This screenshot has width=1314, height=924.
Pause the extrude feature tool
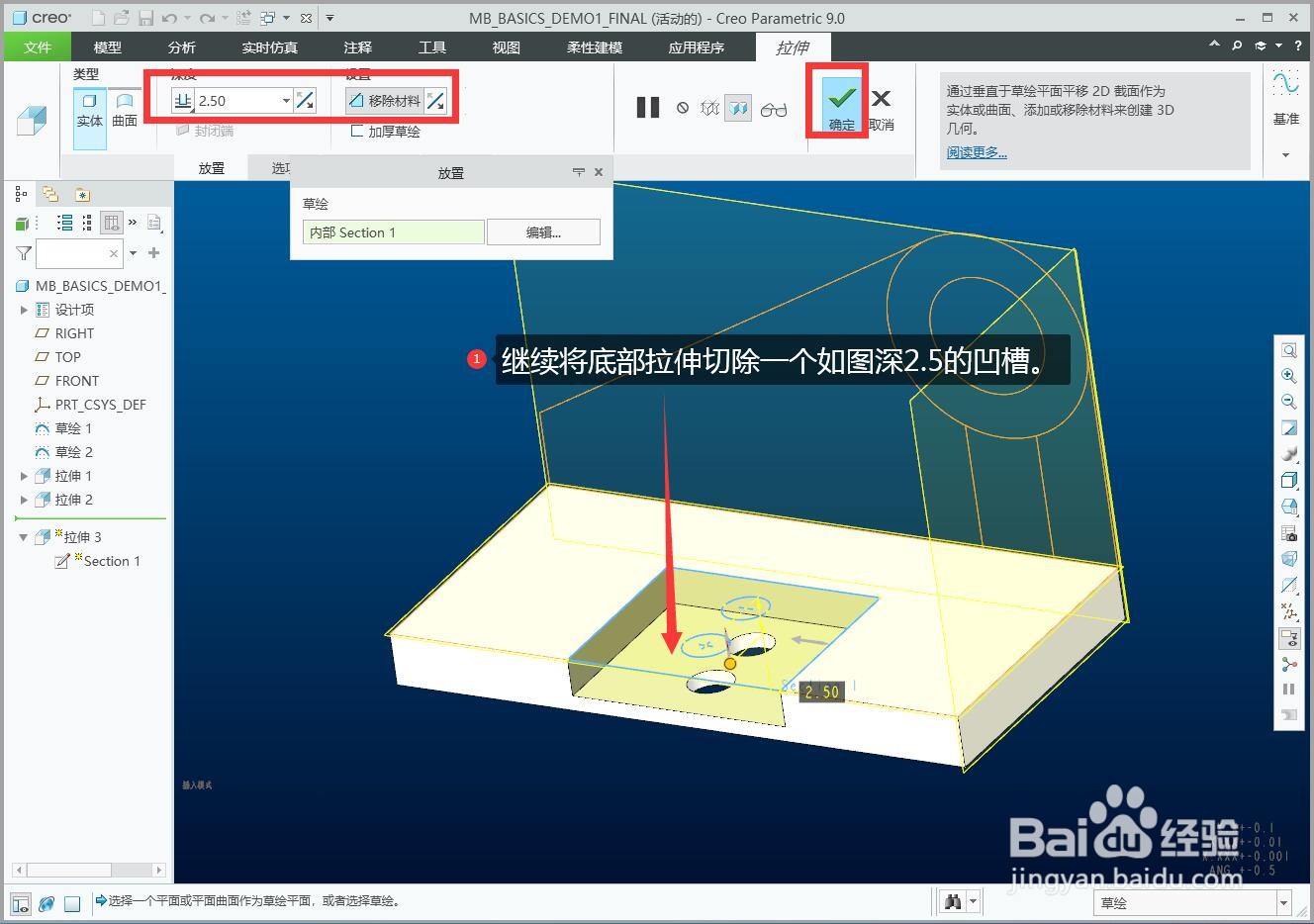648,108
